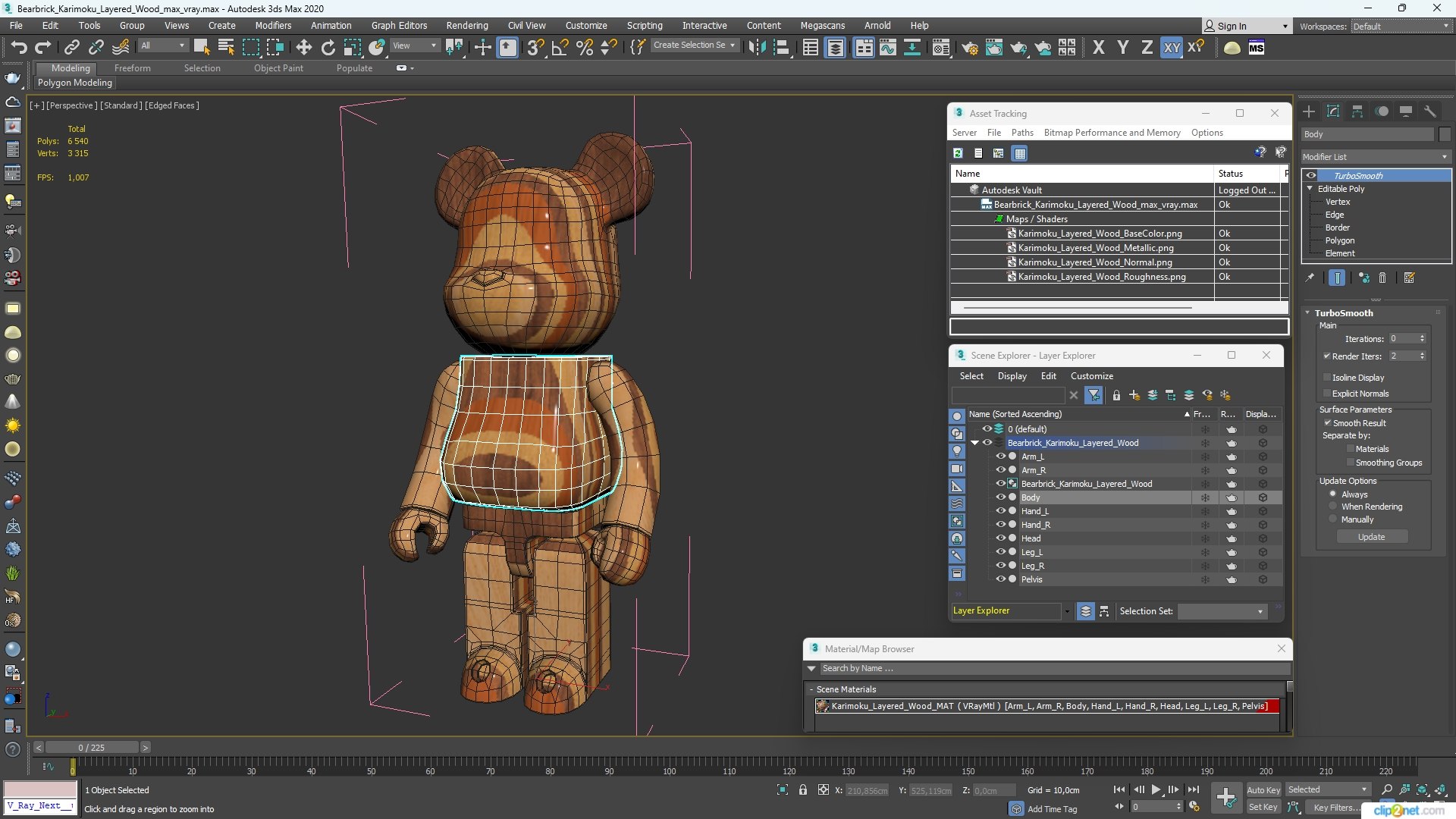Select the Manually update radio option
Screen dimensions: 1456x819
[1332, 519]
